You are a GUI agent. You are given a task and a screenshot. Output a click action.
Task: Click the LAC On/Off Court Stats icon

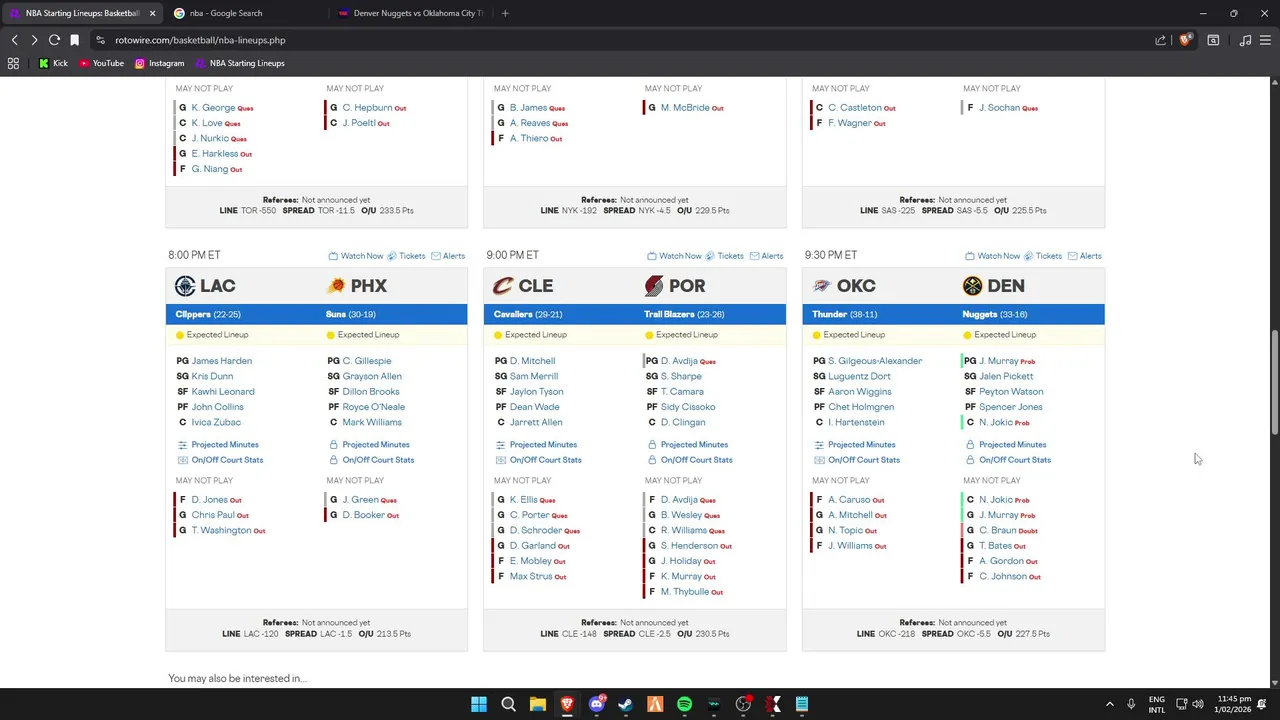click(x=182, y=460)
